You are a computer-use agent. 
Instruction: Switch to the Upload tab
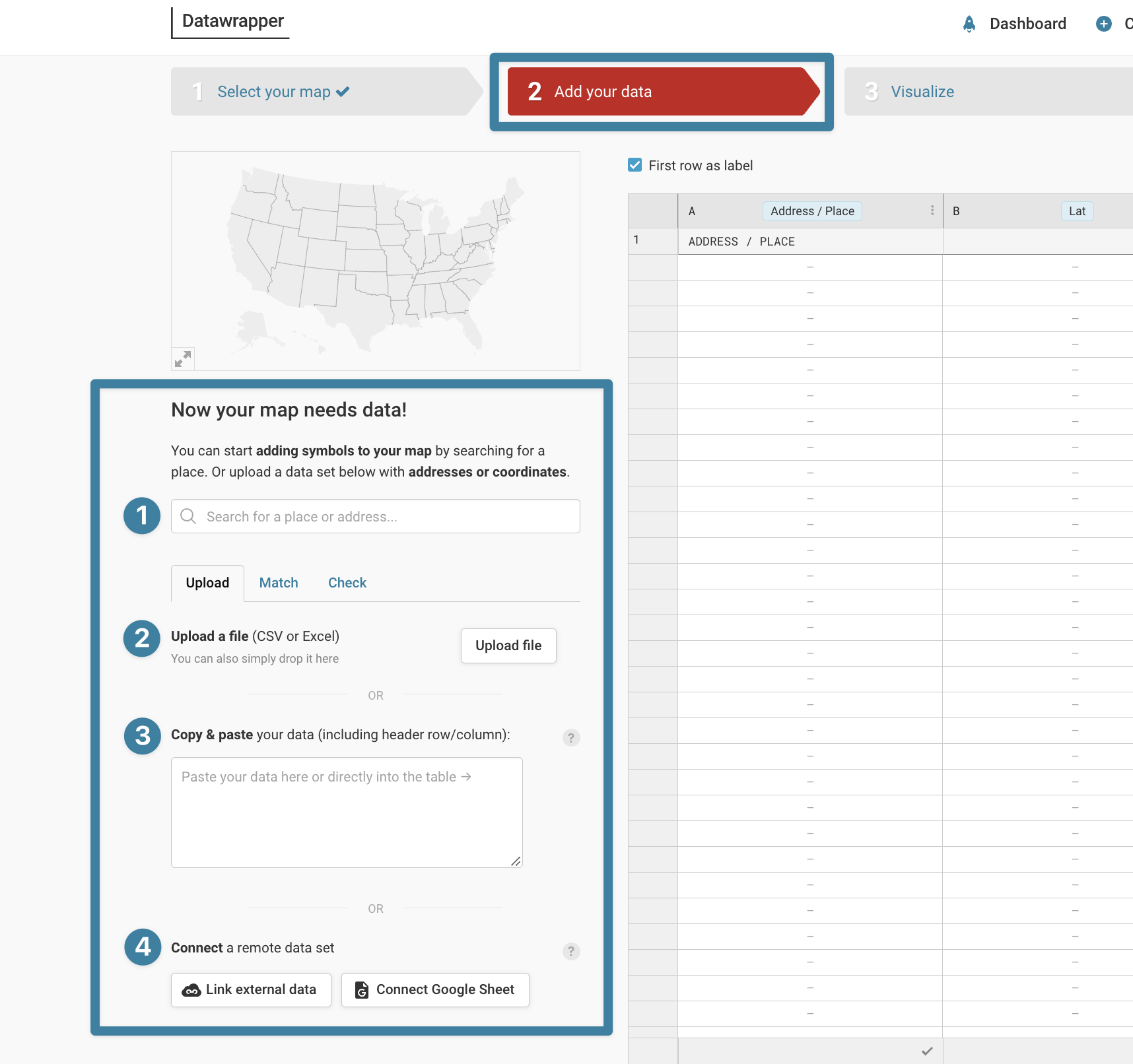[207, 583]
